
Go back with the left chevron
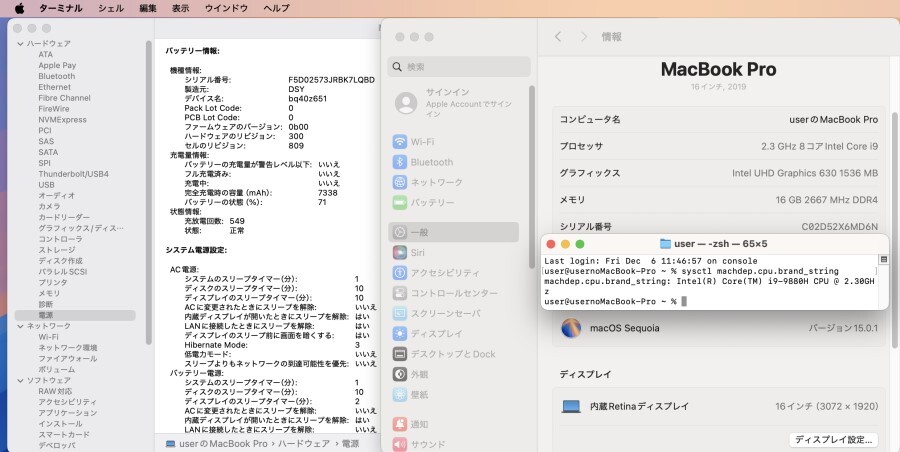(x=558, y=37)
